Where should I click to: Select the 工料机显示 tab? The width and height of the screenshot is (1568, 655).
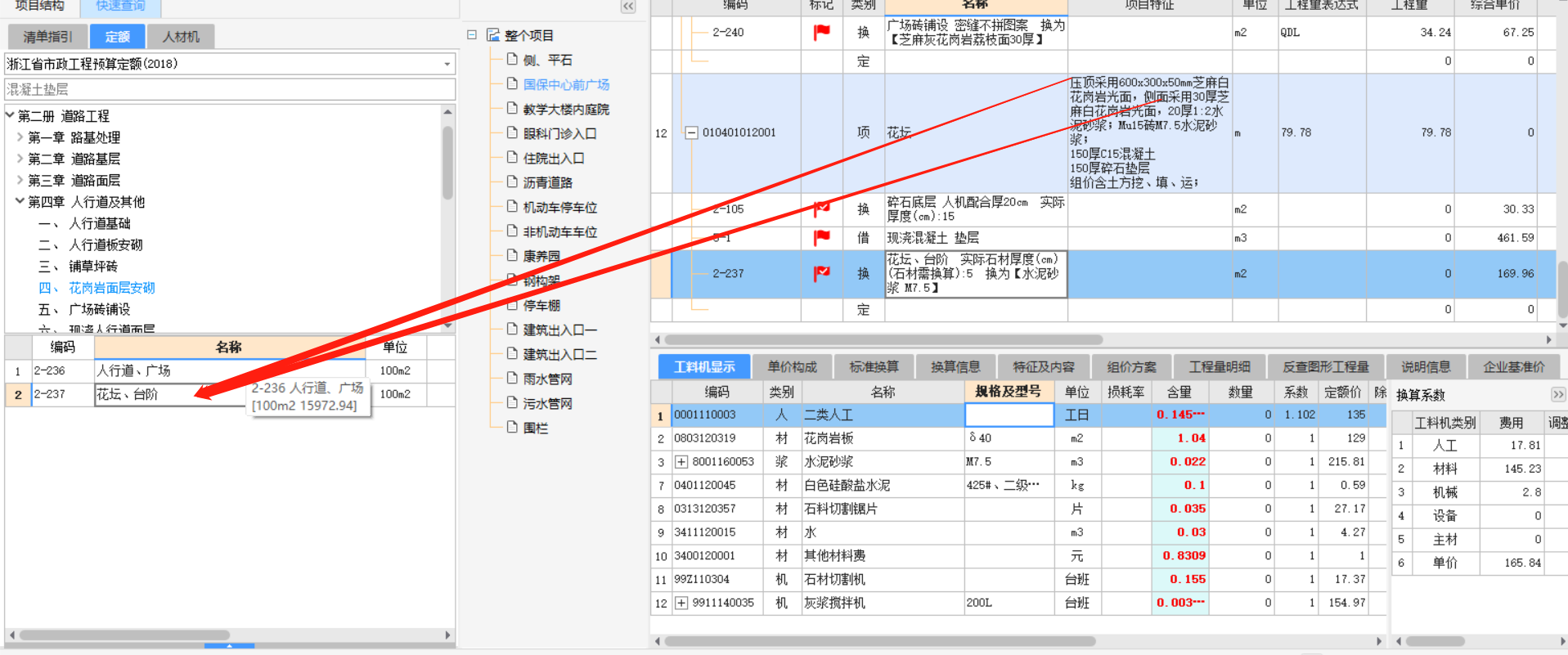coord(704,367)
